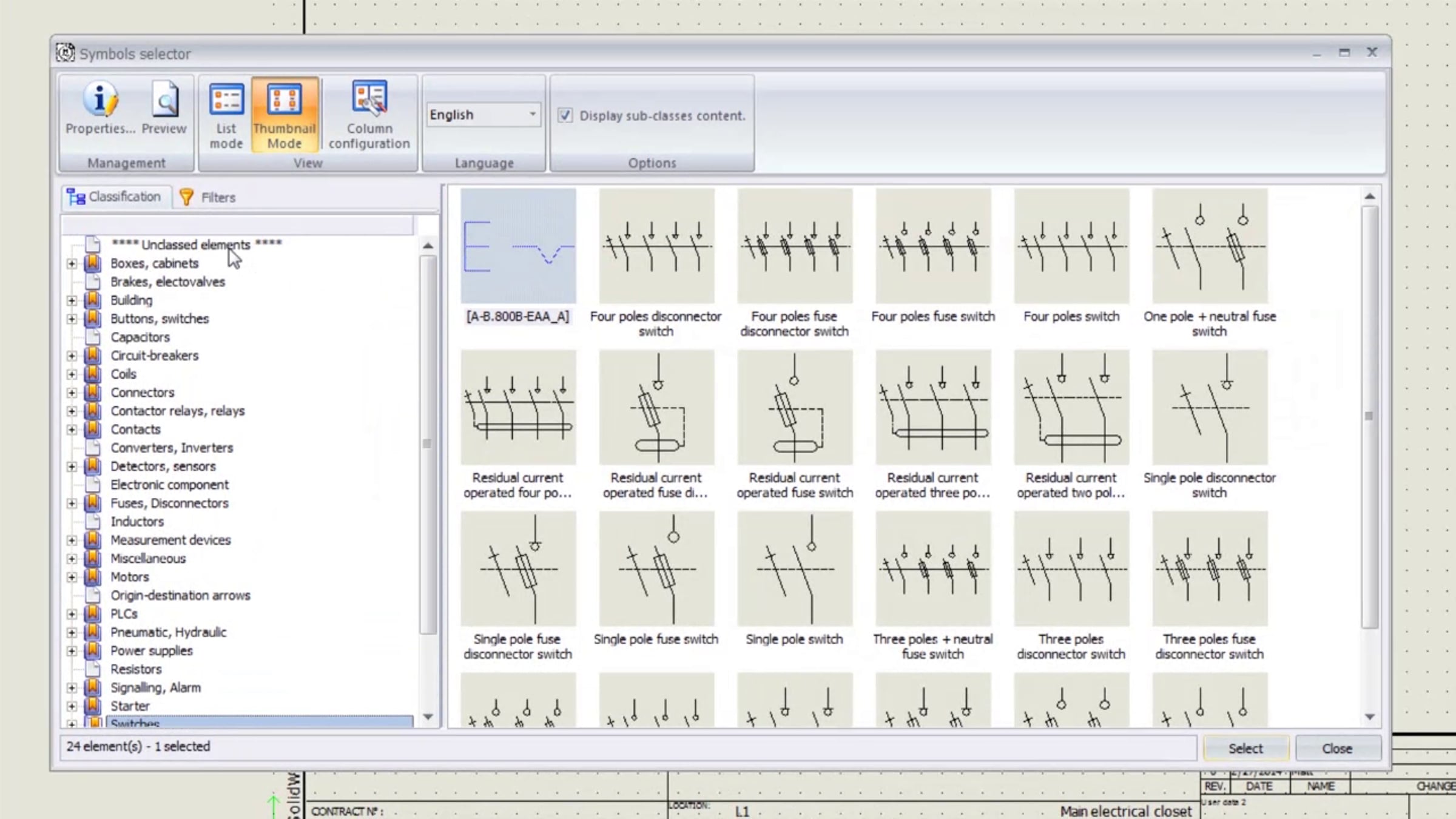Screen dimensions: 1456x819
Task: Select Measurement devices class
Action: pos(170,540)
